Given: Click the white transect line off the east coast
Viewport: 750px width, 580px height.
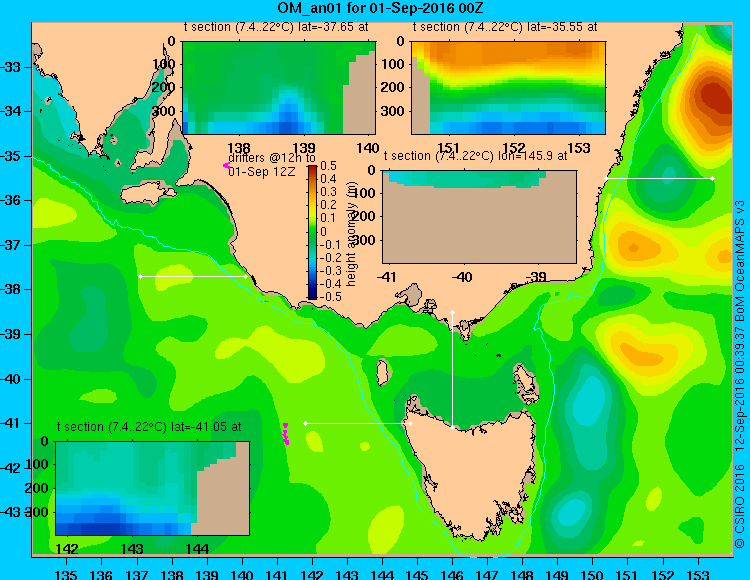Looking at the screenshot, I should (x=660, y=178).
